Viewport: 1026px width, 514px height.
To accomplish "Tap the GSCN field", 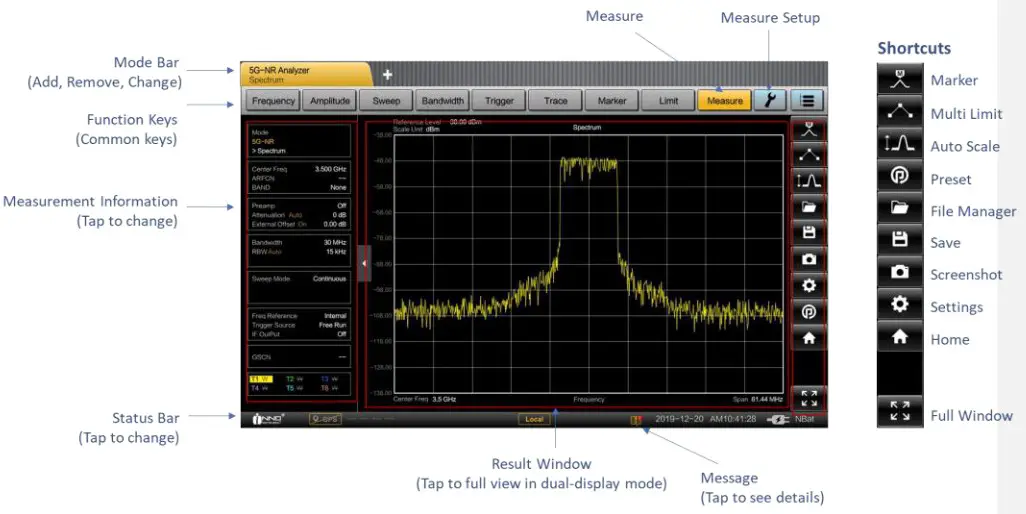I will 299,357.
